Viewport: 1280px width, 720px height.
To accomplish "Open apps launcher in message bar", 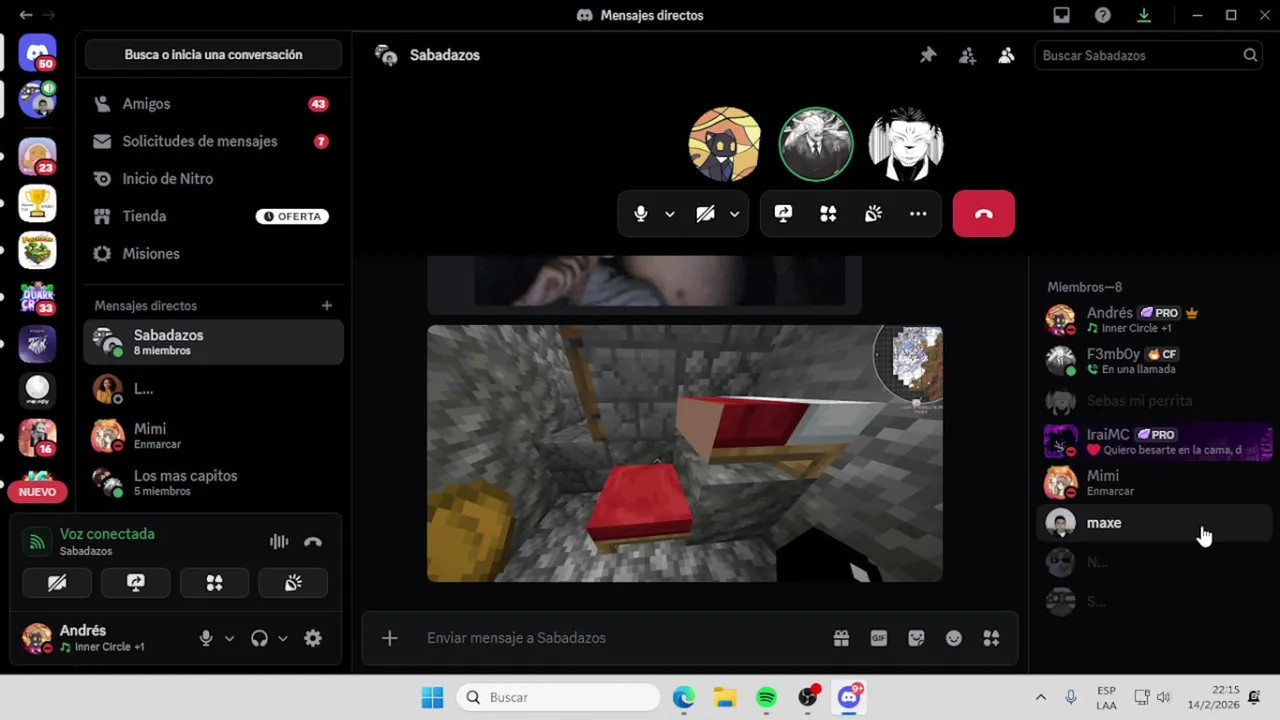I will coord(991,638).
